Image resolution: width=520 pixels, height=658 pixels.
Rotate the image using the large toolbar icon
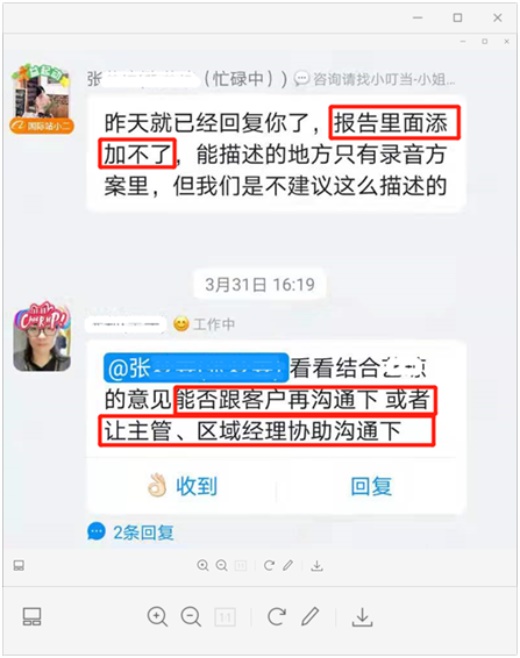coord(277,617)
